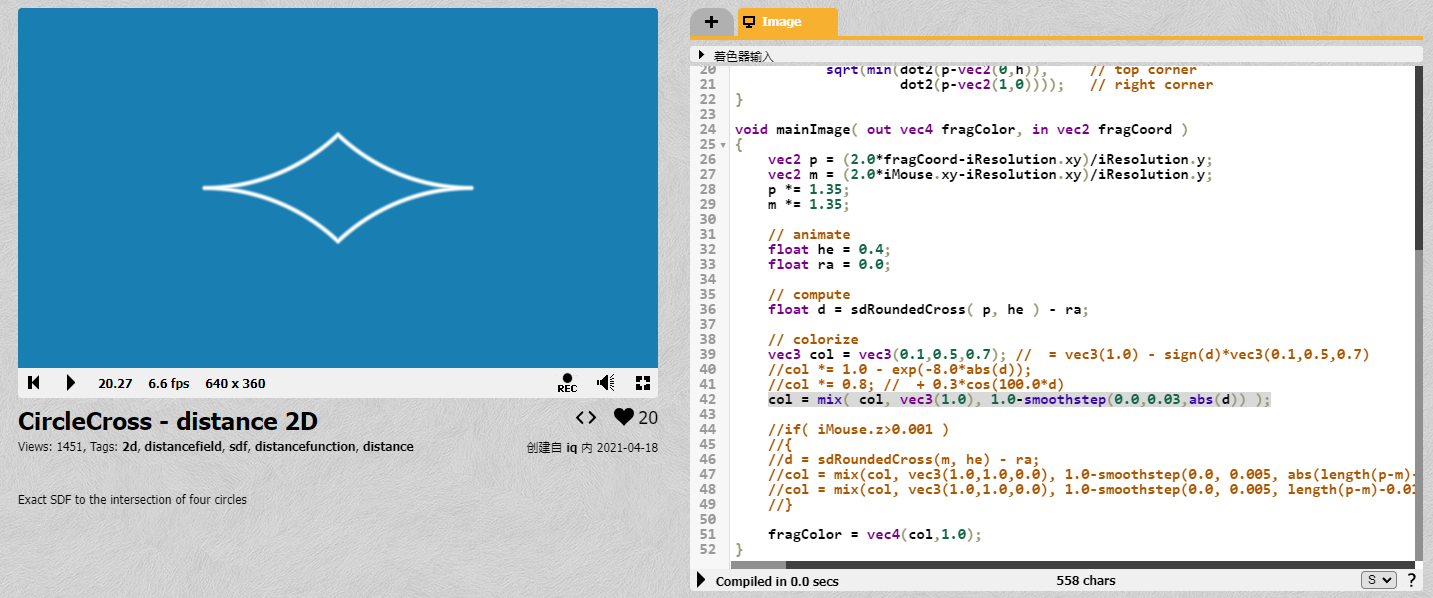Click the 6.6 fps readout
This screenshot has width=1433, height=598.
[x=169, y=383]
